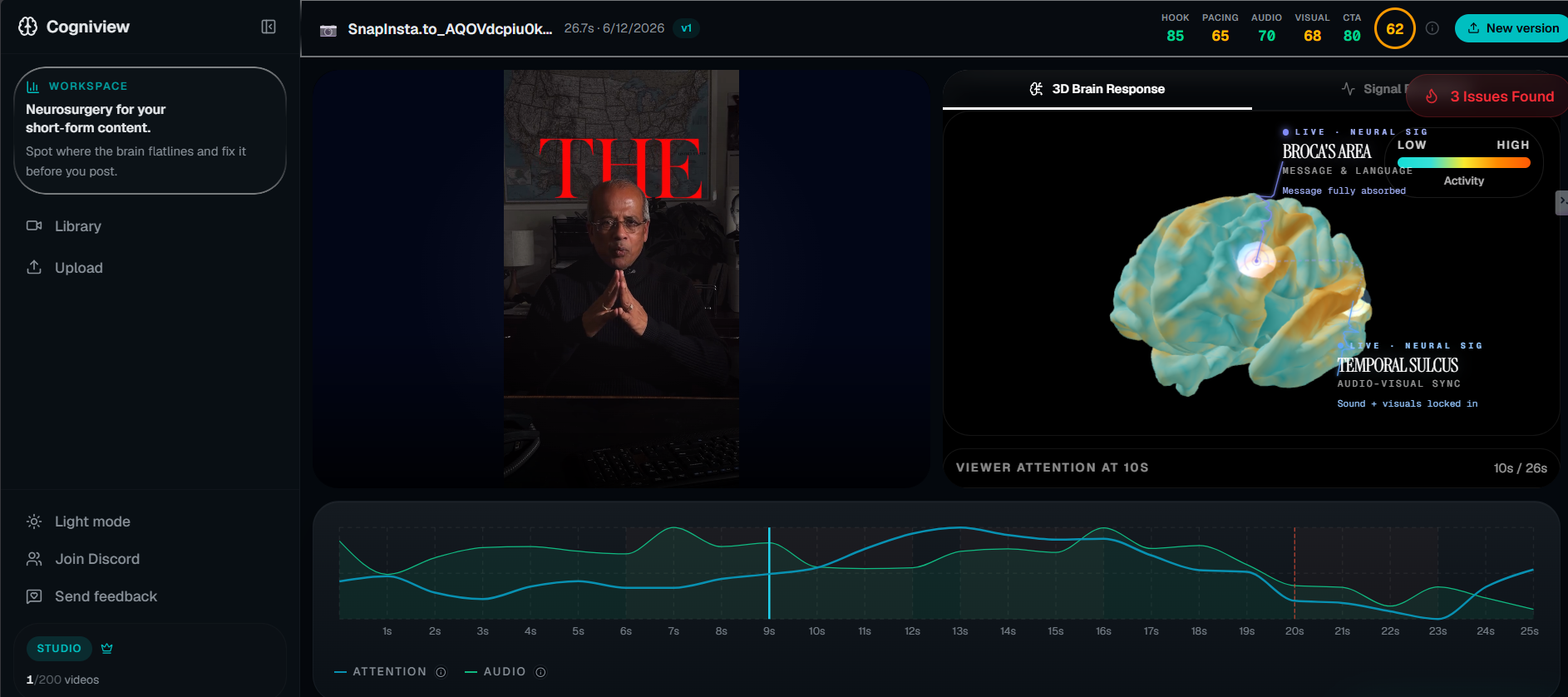
Task: Click the 10s / 26s time readout
Action: click(1520, 468)
